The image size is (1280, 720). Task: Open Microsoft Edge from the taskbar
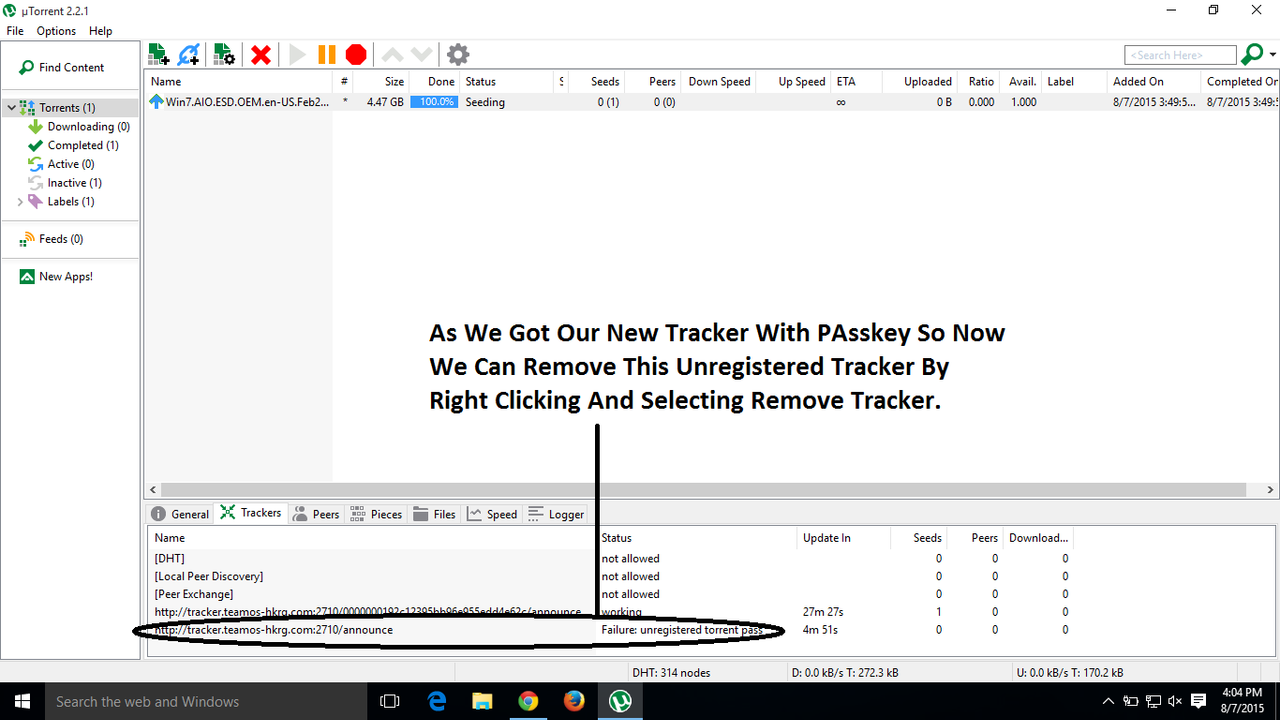[437, 701]
